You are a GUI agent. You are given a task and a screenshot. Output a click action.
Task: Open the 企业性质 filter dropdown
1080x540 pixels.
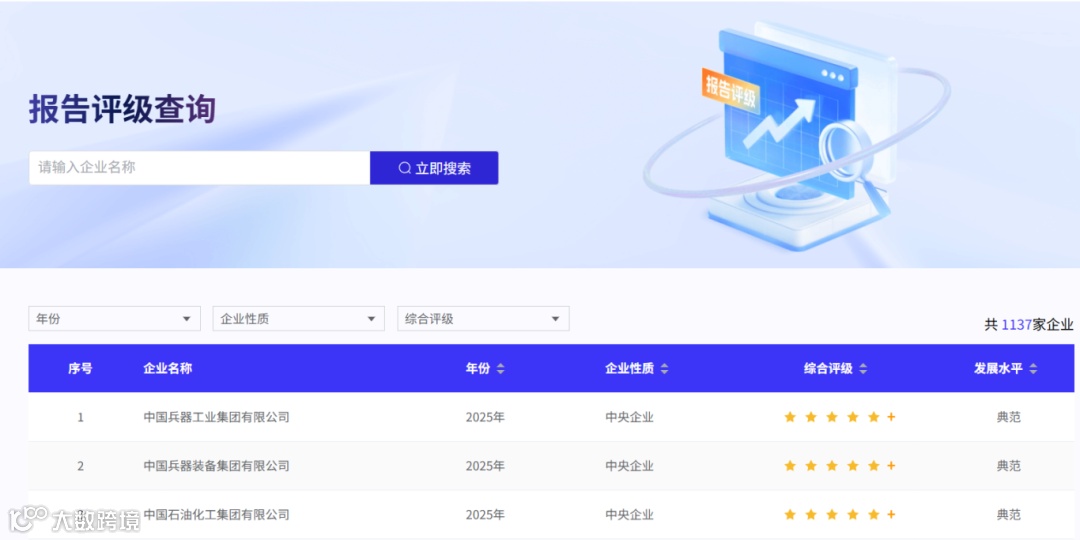coord(299,319)
